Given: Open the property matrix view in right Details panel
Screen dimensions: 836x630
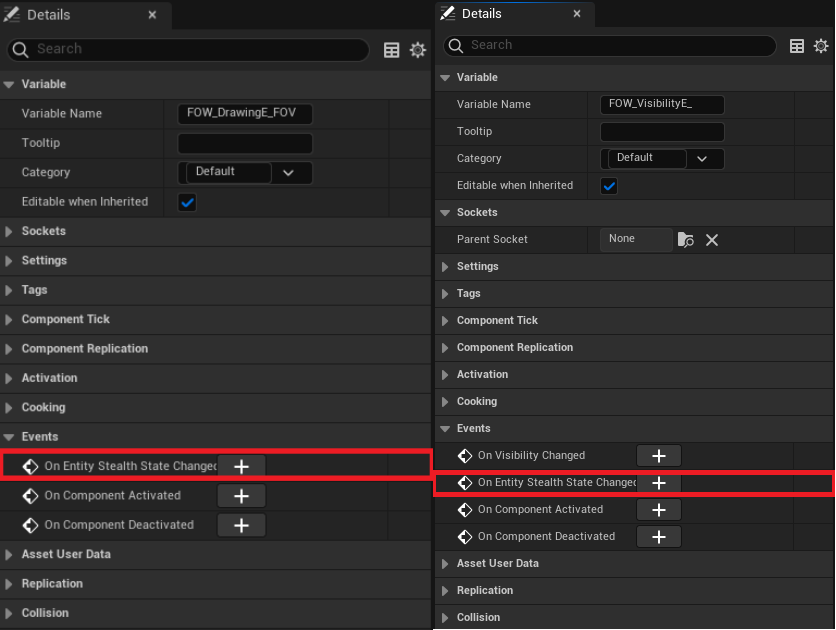Looking at the screenshot, I should click(x=797, y=46).
